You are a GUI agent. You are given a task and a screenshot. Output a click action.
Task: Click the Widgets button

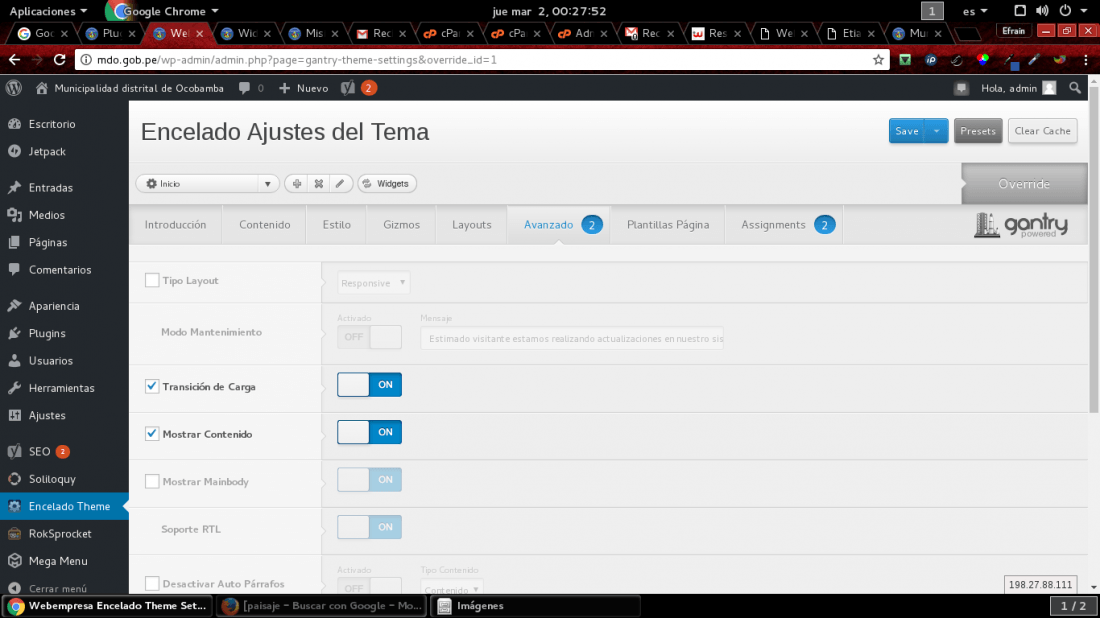pos(387,184)
